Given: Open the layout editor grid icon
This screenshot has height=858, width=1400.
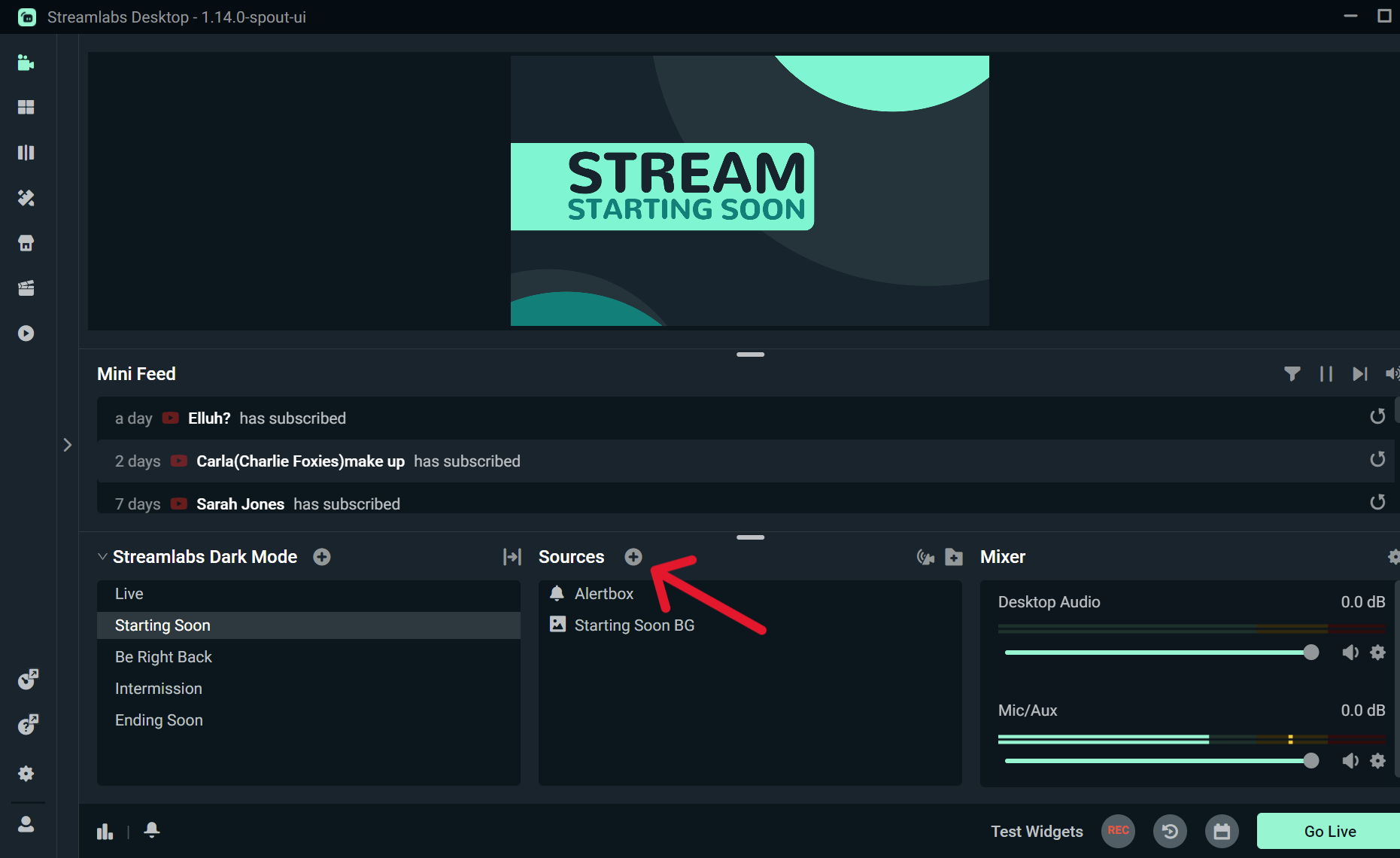Looking at the screenshot, I should 26,108.
